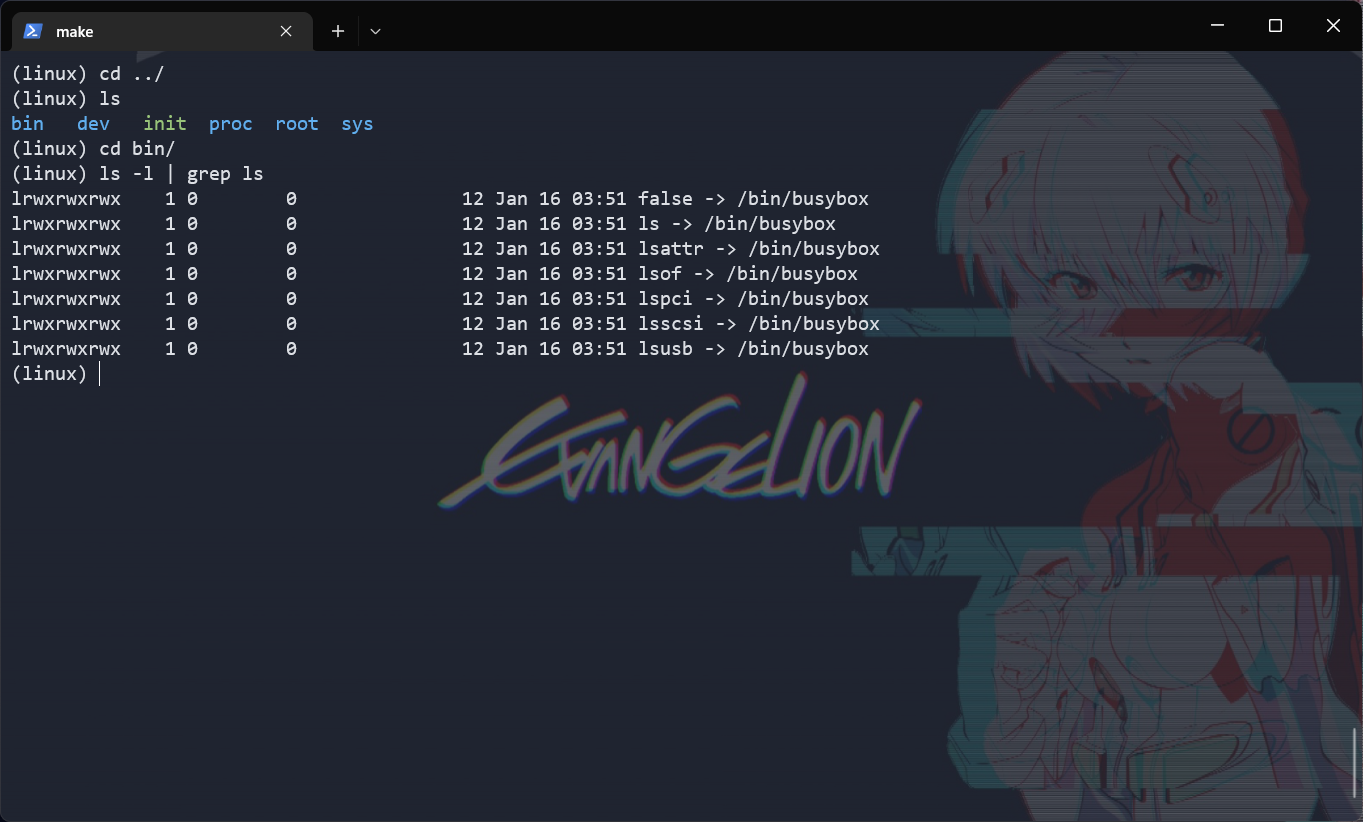Close the make tab
Image resolution: width=1363 pixels, height=822 pixels.
[x=286, y=31]
